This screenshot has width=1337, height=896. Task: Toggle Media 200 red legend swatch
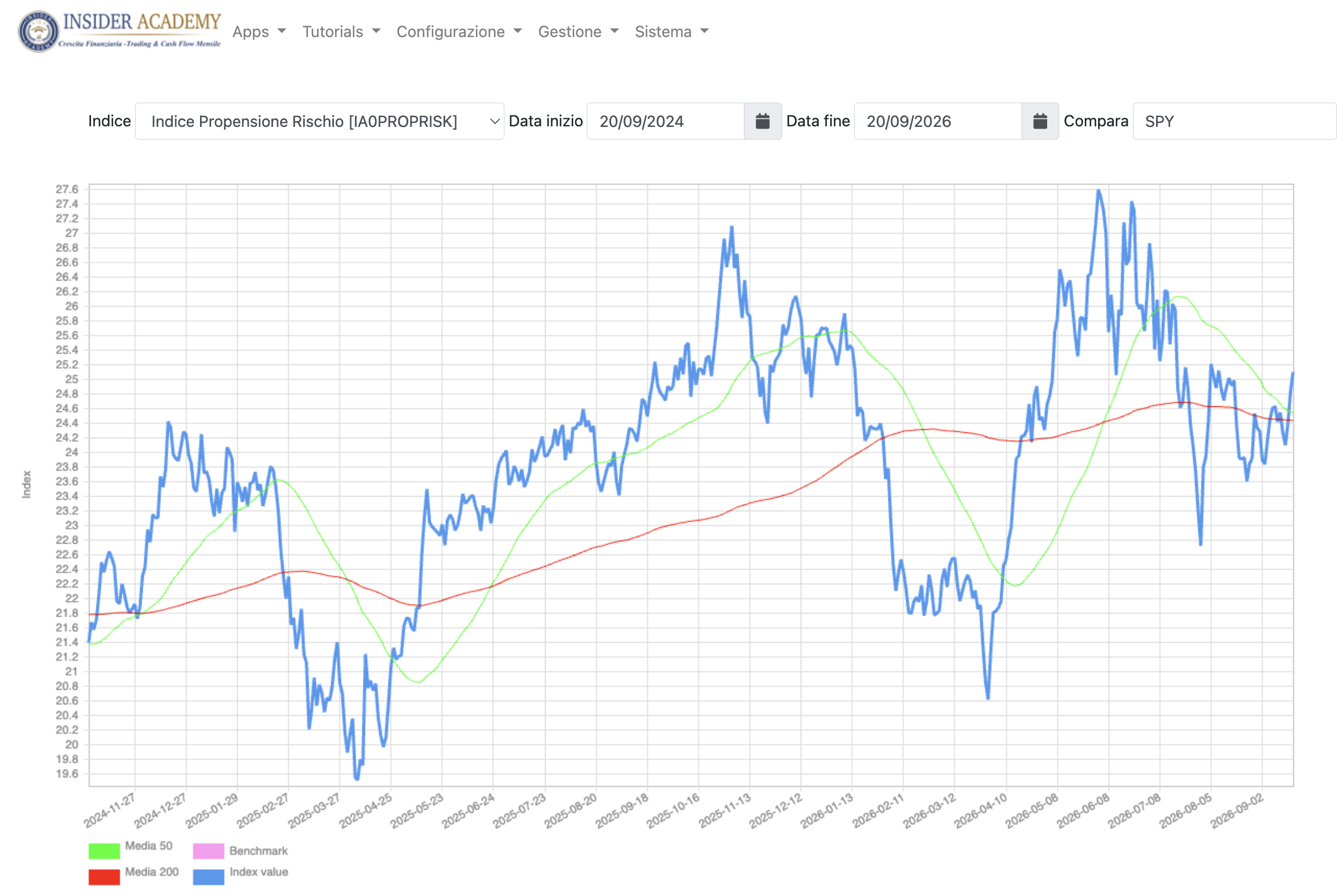click(104, 877)
